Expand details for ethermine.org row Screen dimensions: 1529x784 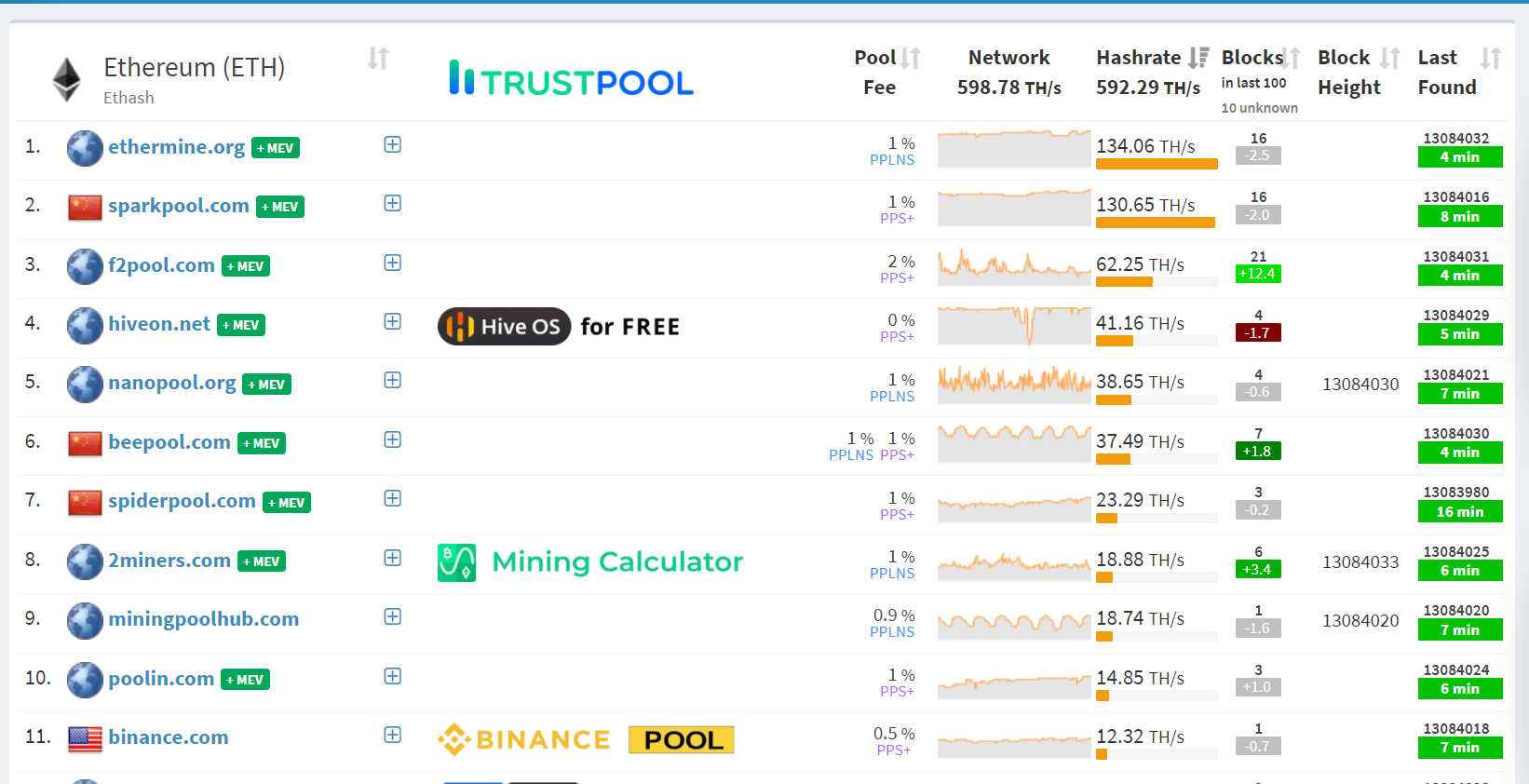tap(393, 144)
